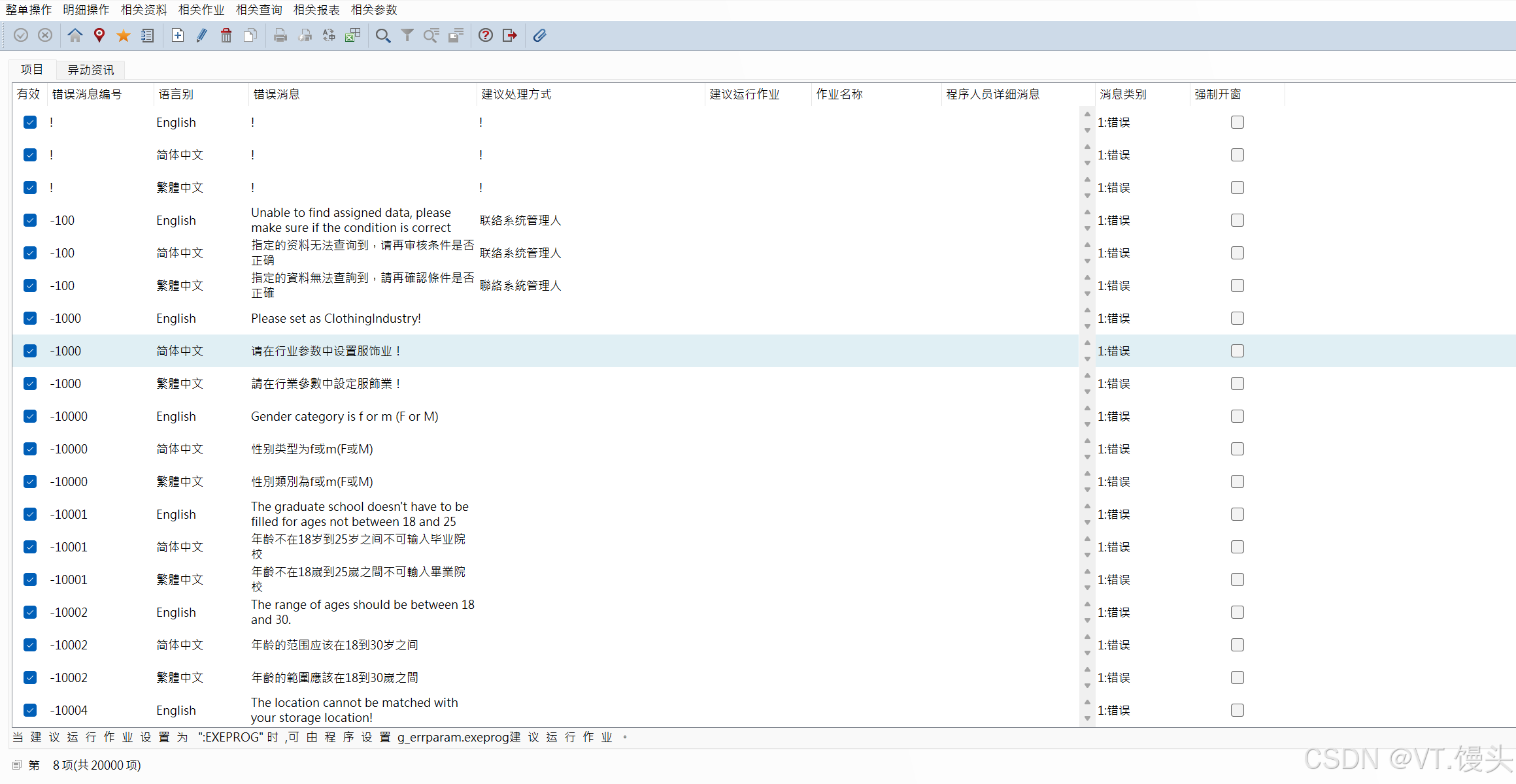
Task: Open the edit pencil icon
Action: (x=201, y=35)
